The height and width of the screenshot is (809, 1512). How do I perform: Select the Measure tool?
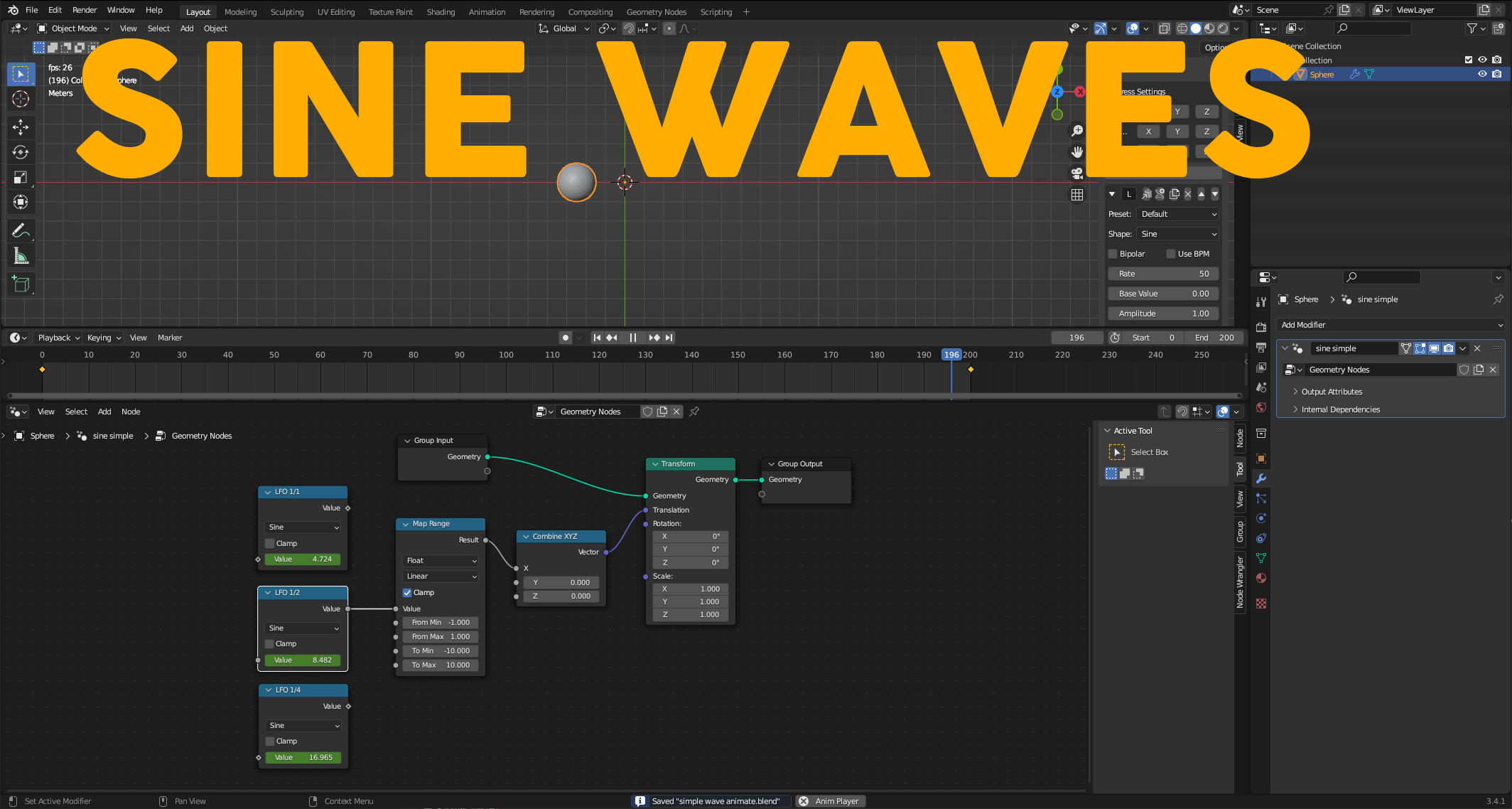pos(21,256)
